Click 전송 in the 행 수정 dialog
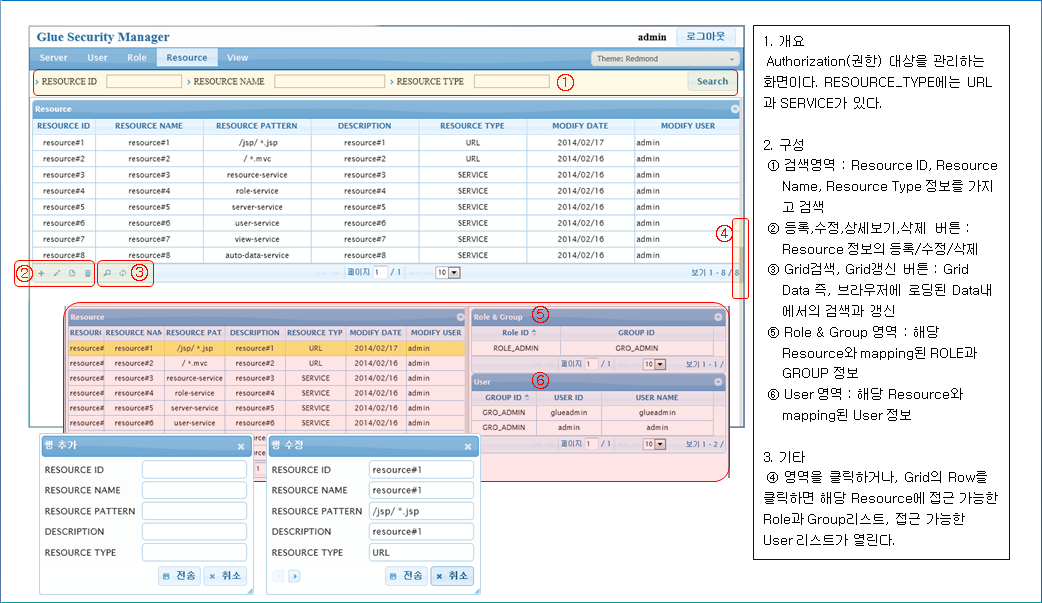Image resolution: width=1042 pixels, height=603 pixels. coord(406,576)
